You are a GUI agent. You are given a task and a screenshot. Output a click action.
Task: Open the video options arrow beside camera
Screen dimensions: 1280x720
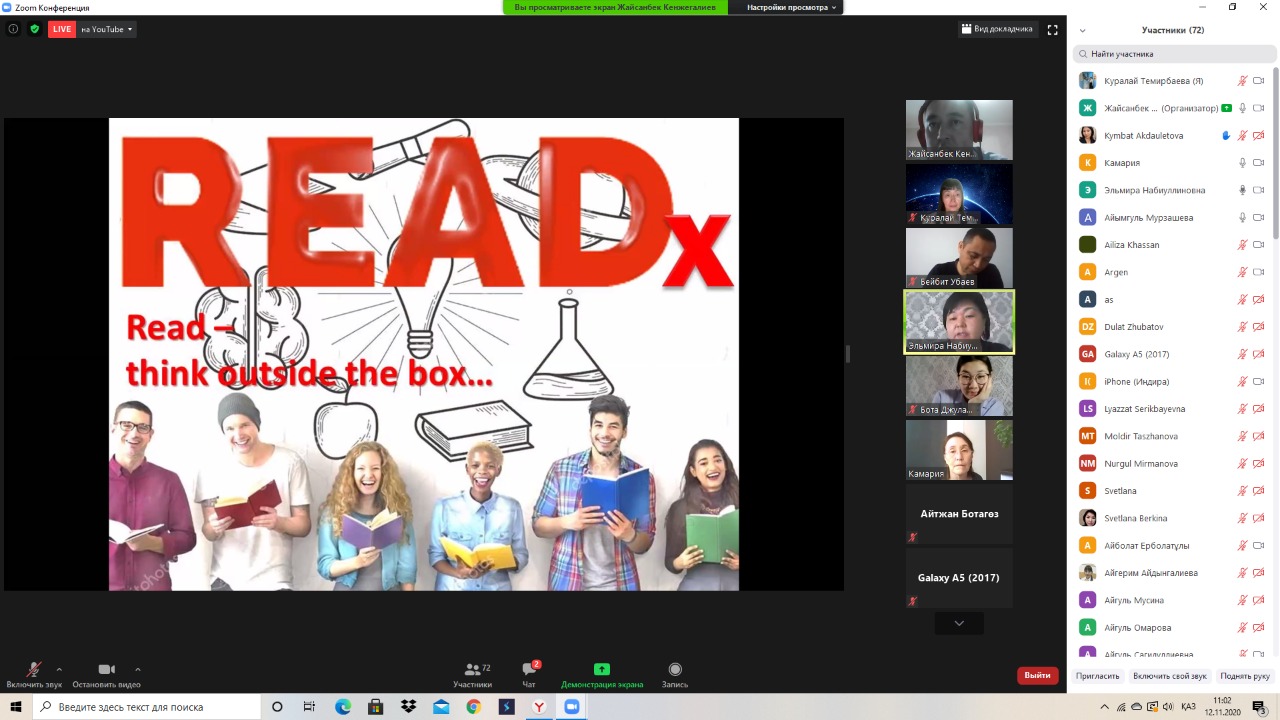coord(137,669)
